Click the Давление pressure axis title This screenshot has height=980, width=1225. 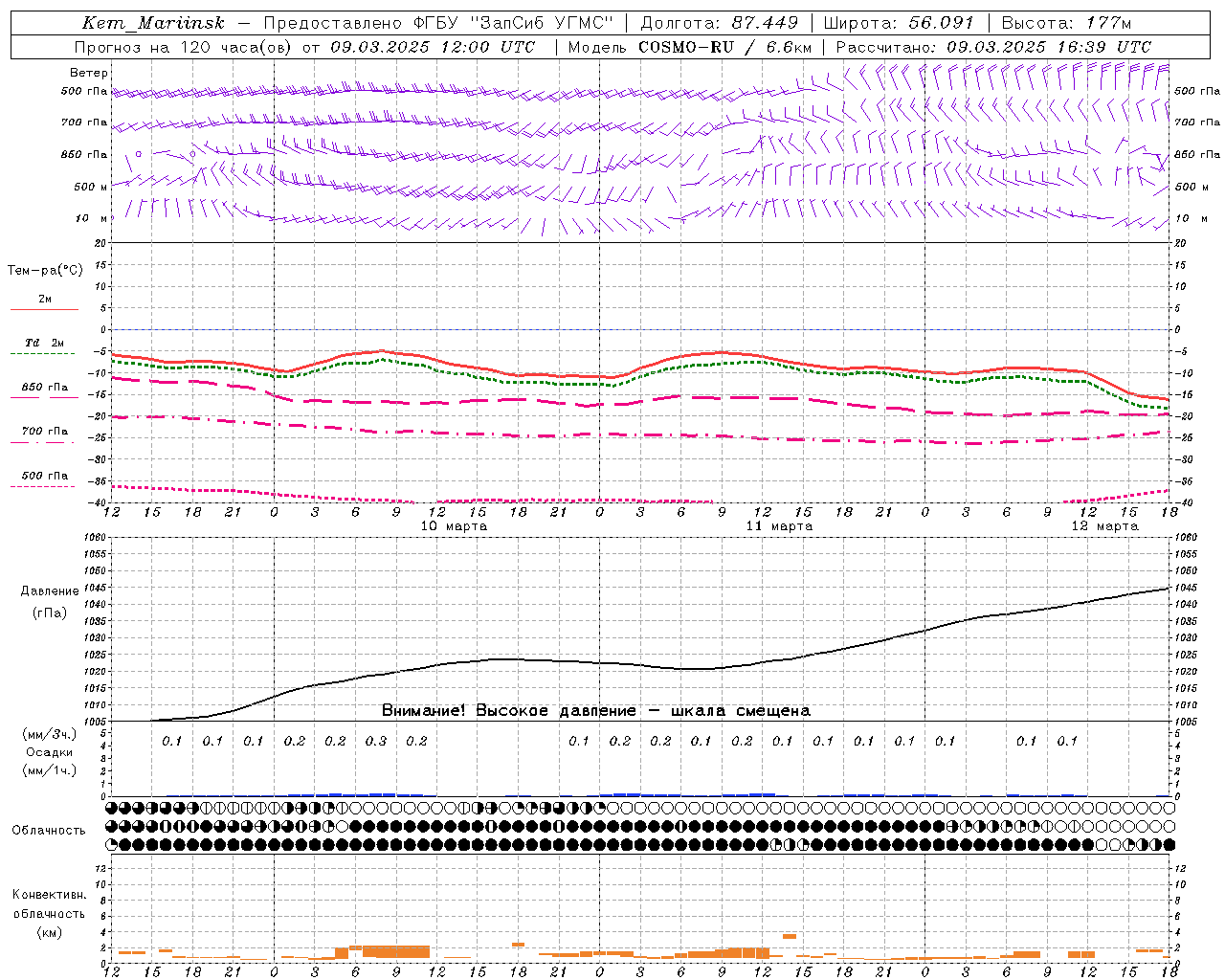[50, 591]
